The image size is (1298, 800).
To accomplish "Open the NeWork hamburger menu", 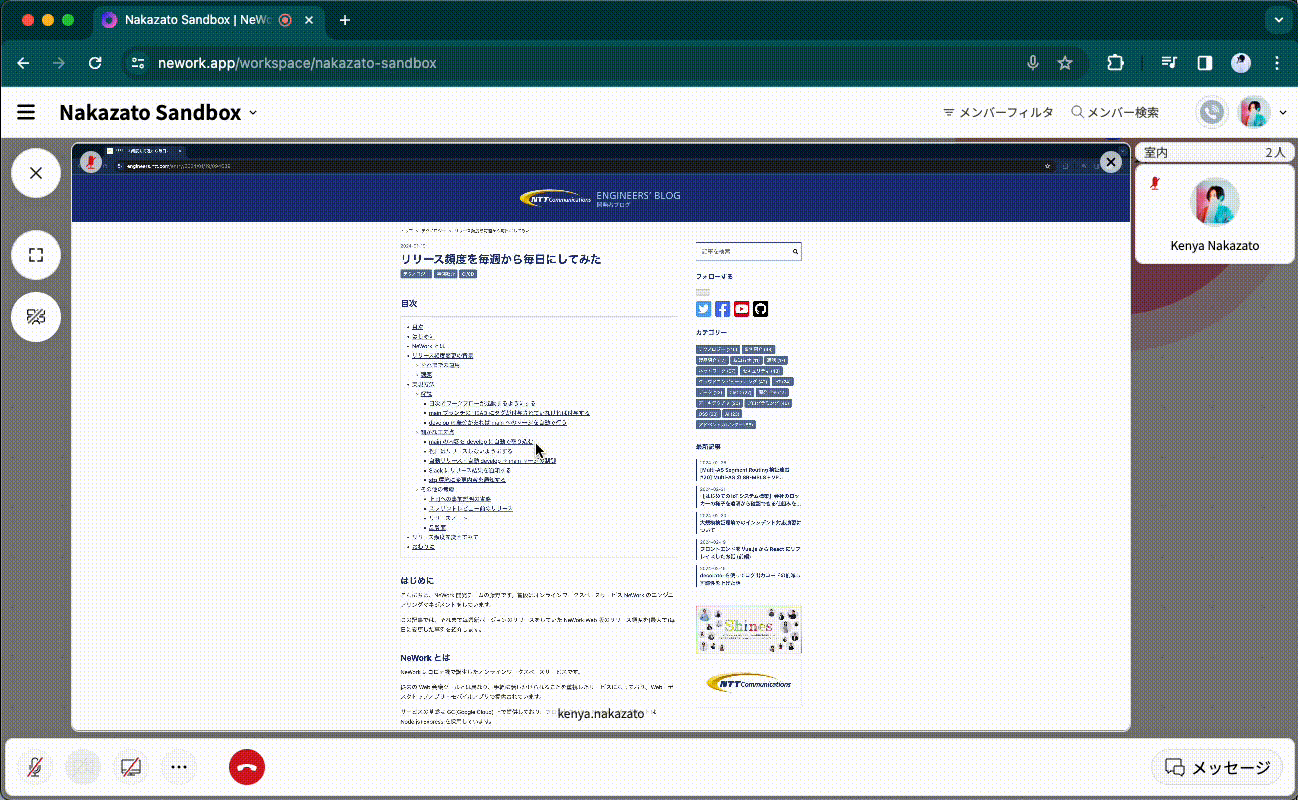I will (26, 113).
